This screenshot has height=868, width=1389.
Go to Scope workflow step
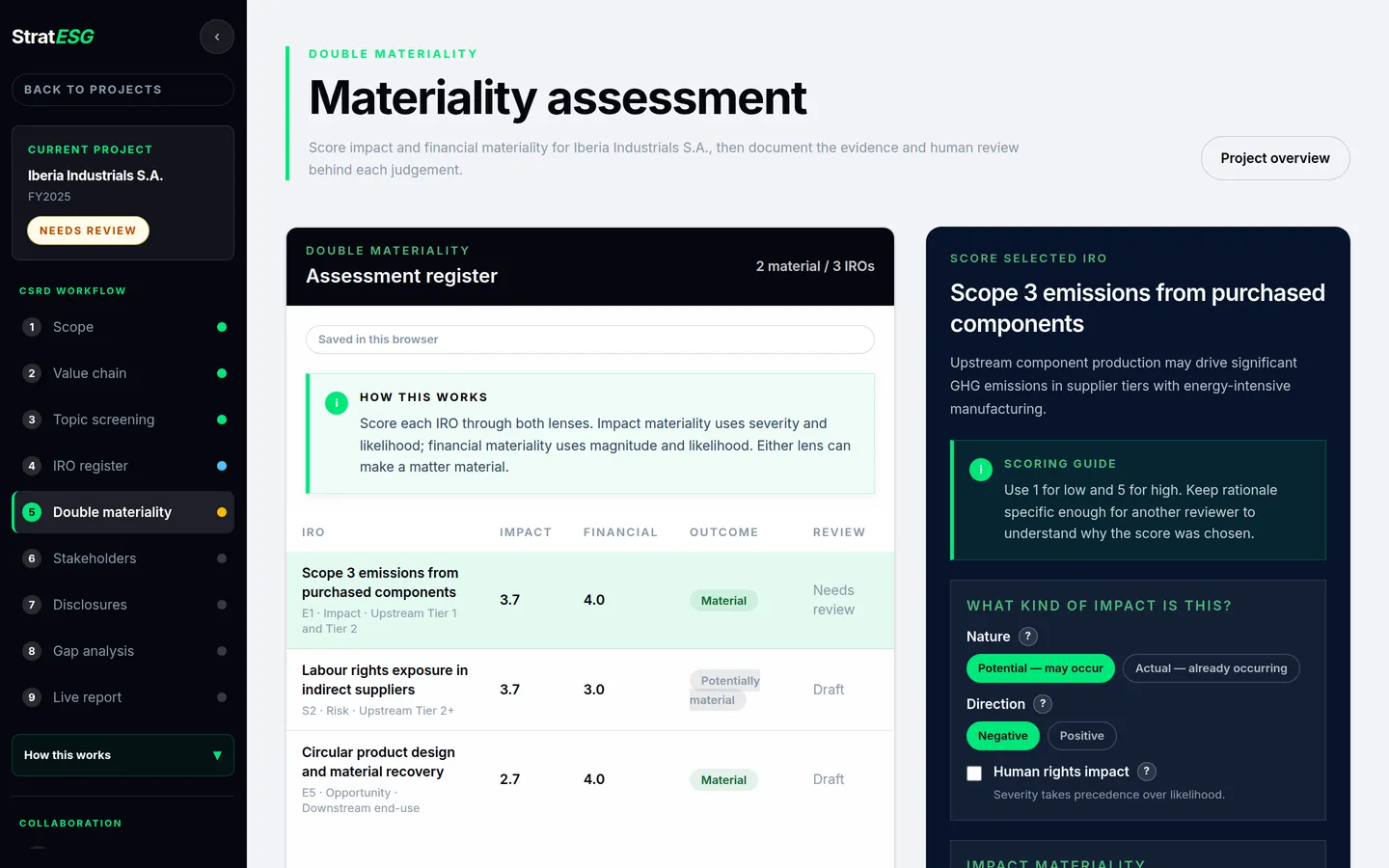123,327
